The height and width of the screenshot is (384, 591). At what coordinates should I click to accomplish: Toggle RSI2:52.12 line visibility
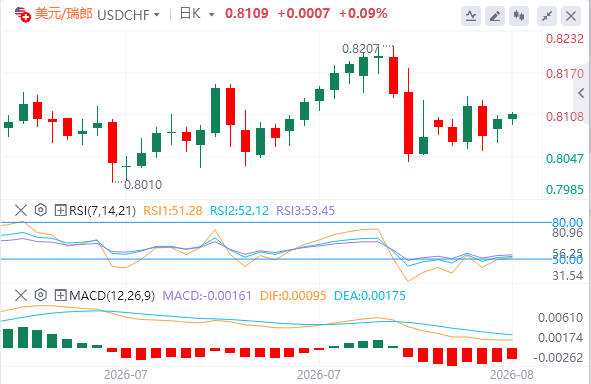(x=239, y=210)
